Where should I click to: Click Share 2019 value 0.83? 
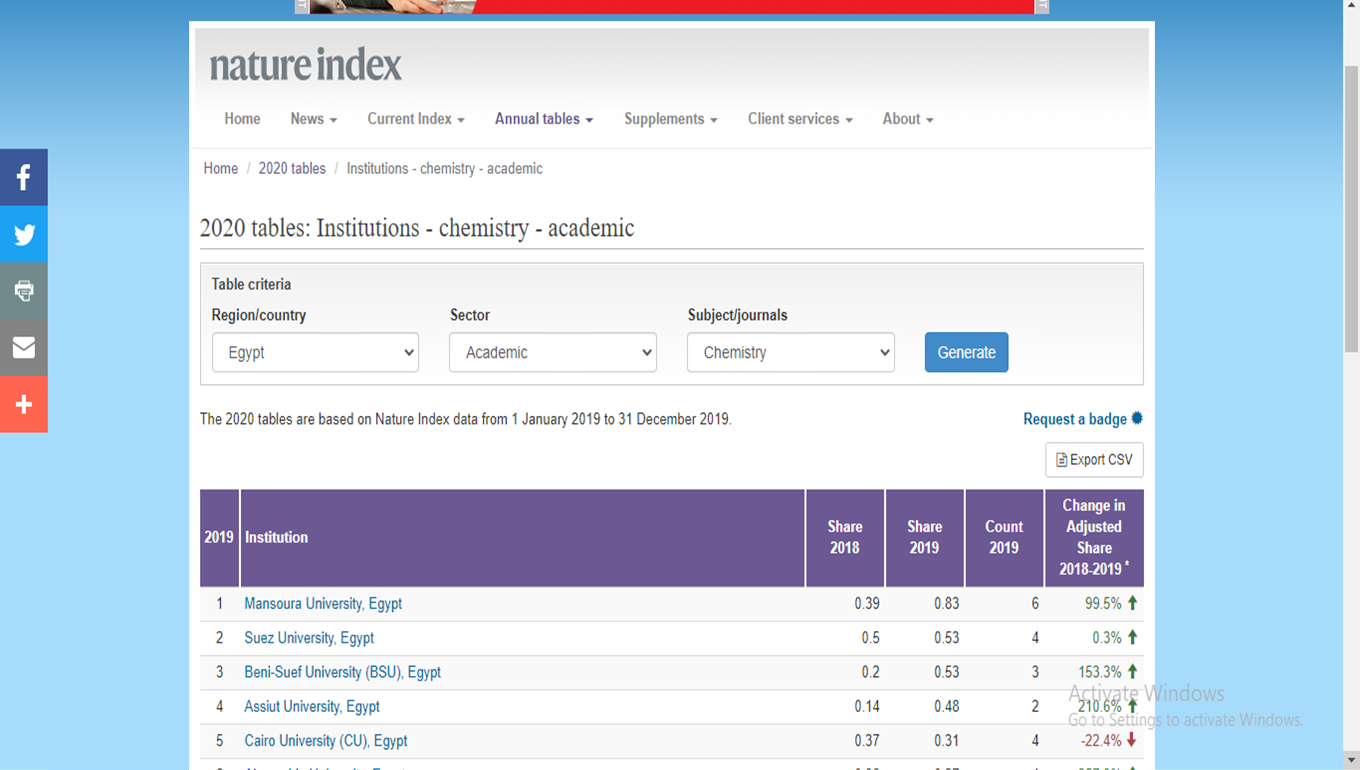click(946, 604)
